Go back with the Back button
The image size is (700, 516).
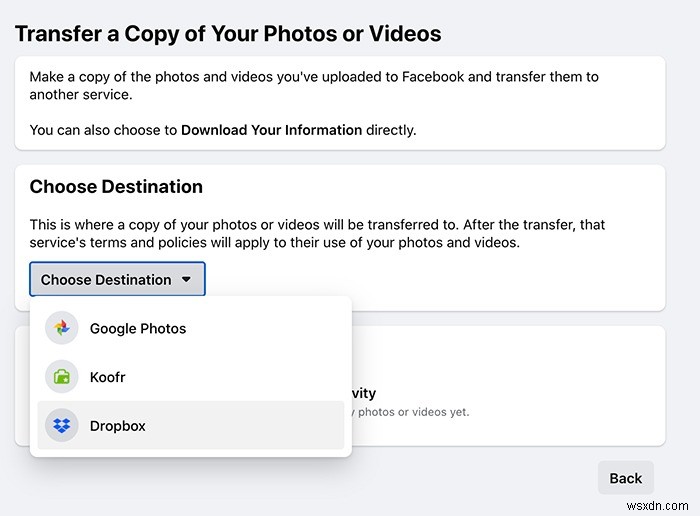pos(626,478)
